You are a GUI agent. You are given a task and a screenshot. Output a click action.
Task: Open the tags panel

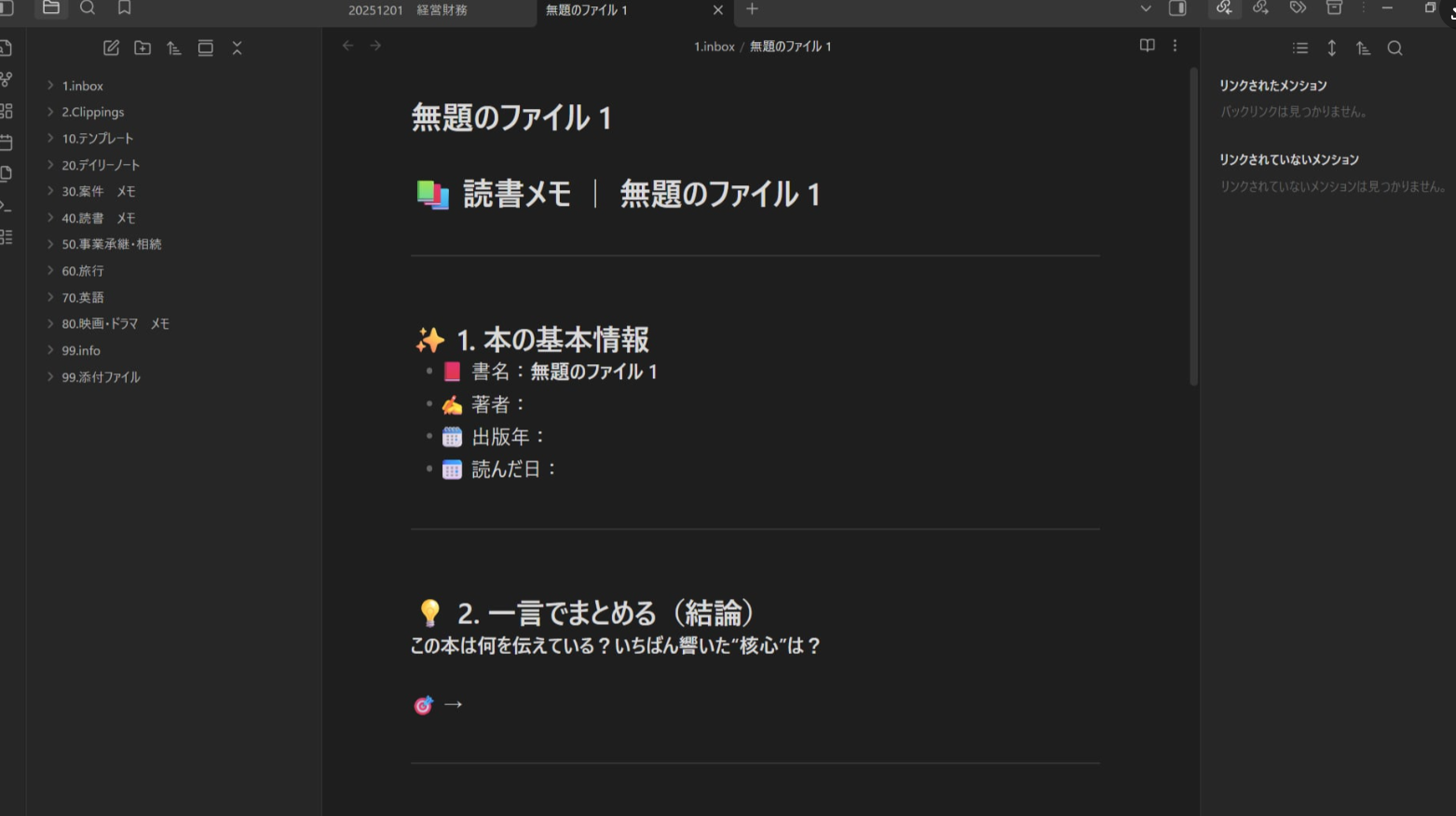tap(1298, 8)
